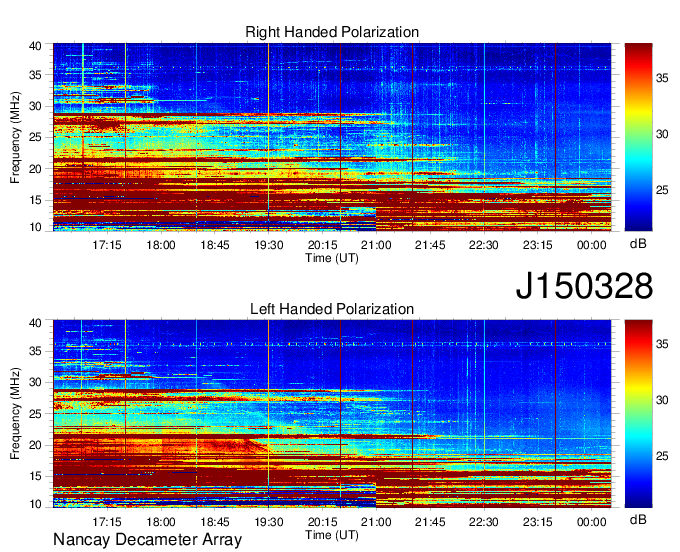Click the 40 MHz frequency tick, Left Handed plot
The image size is (680, 552).
(x=35, y=322)
